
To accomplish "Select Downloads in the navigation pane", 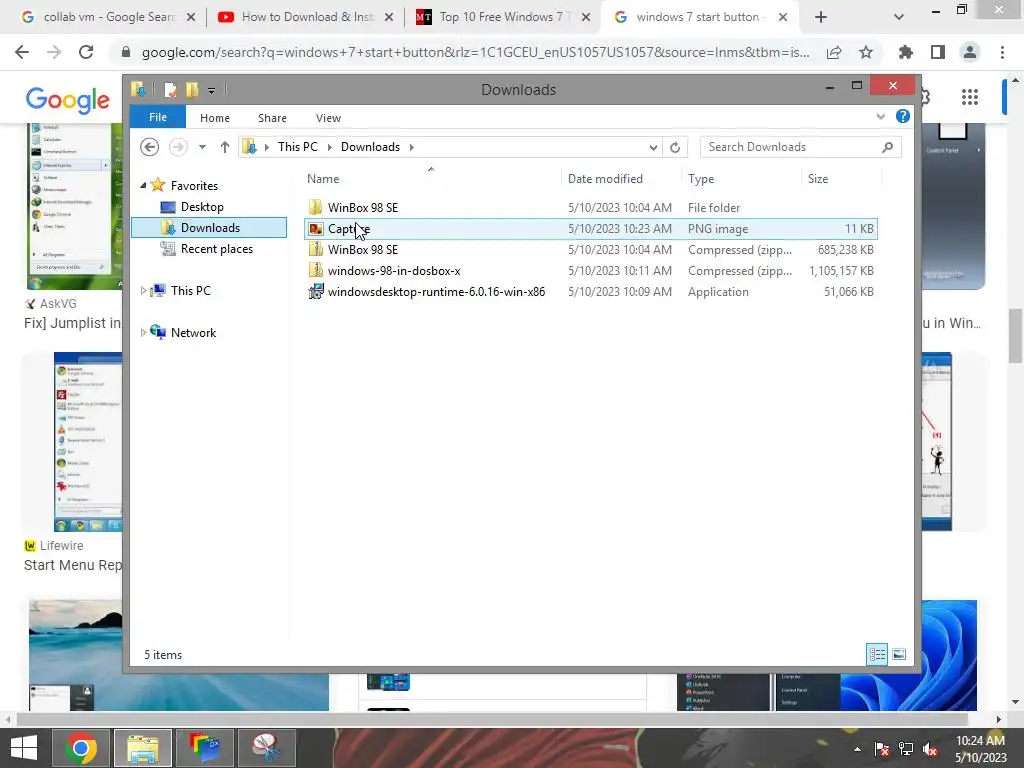I will pos(209,227).
